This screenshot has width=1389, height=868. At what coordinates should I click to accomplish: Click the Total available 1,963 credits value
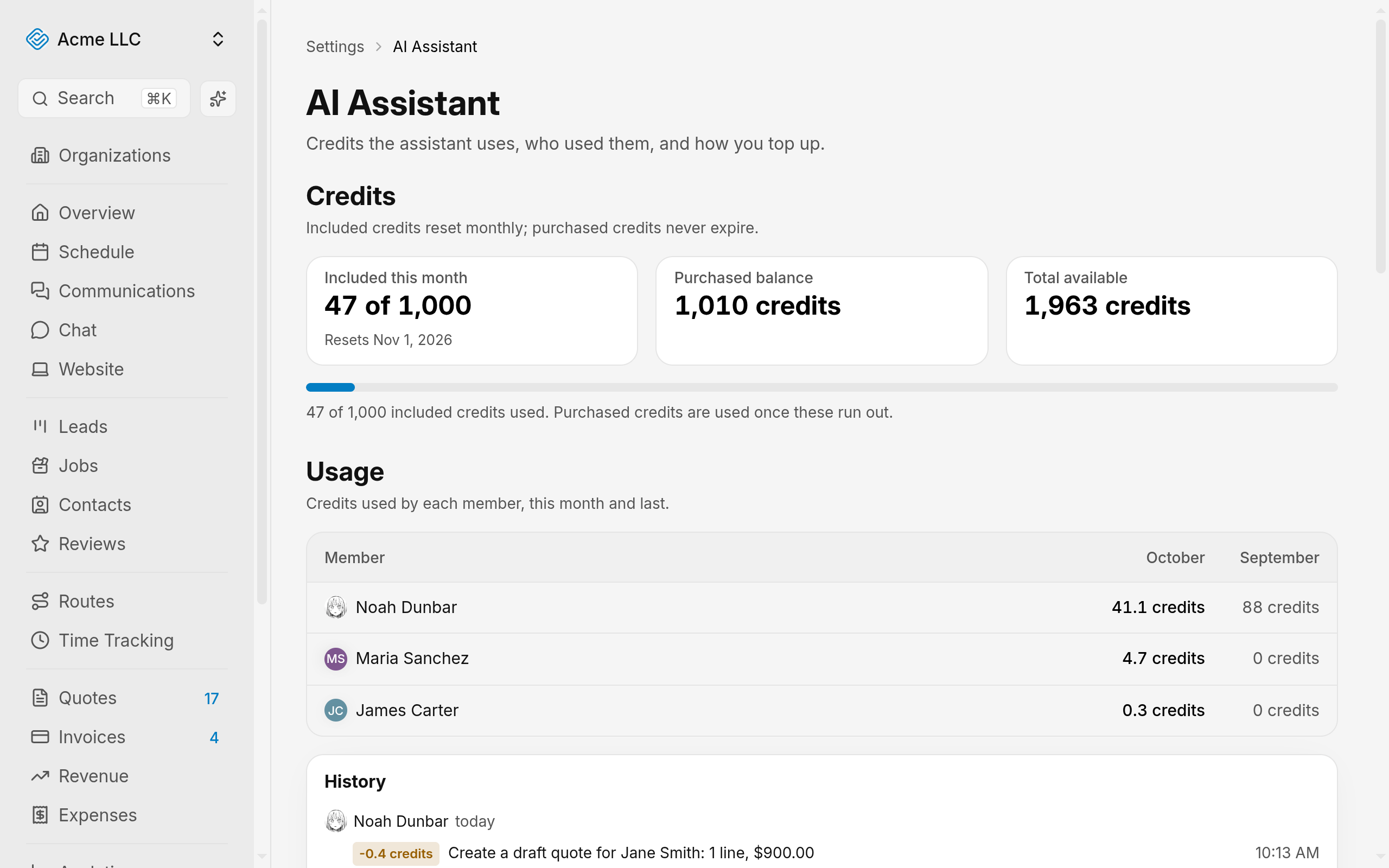coord(1107,305)
